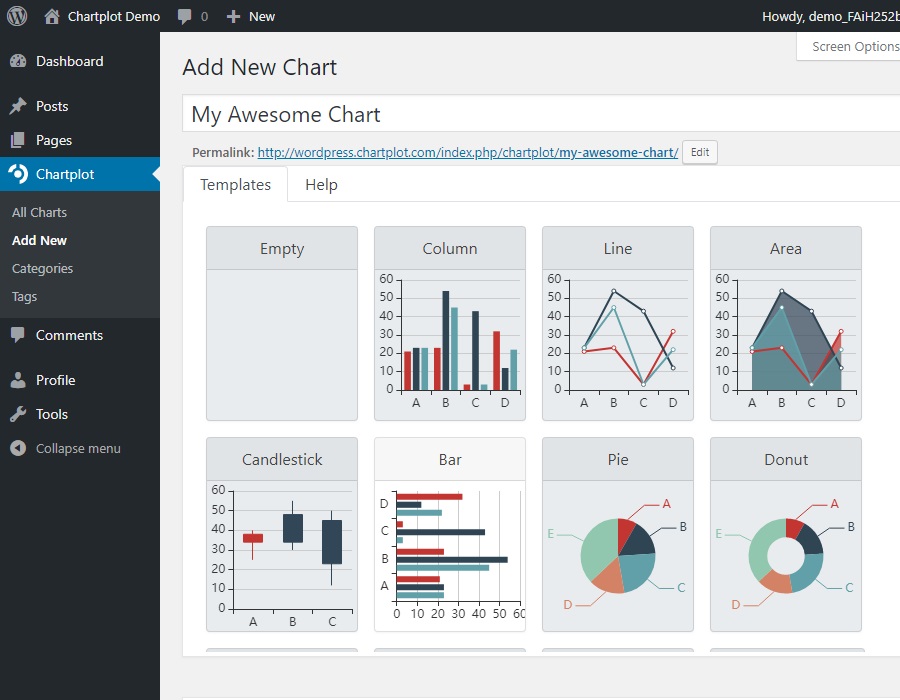Open the Profile user icon
The image size is (900, 700).
click(18, 380)
